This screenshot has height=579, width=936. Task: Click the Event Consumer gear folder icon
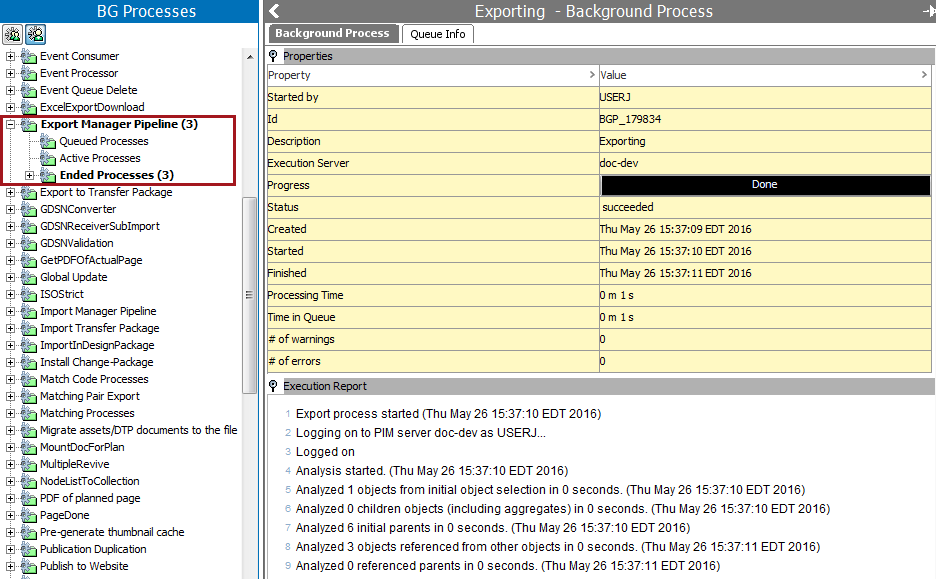[x=29, y=56]
